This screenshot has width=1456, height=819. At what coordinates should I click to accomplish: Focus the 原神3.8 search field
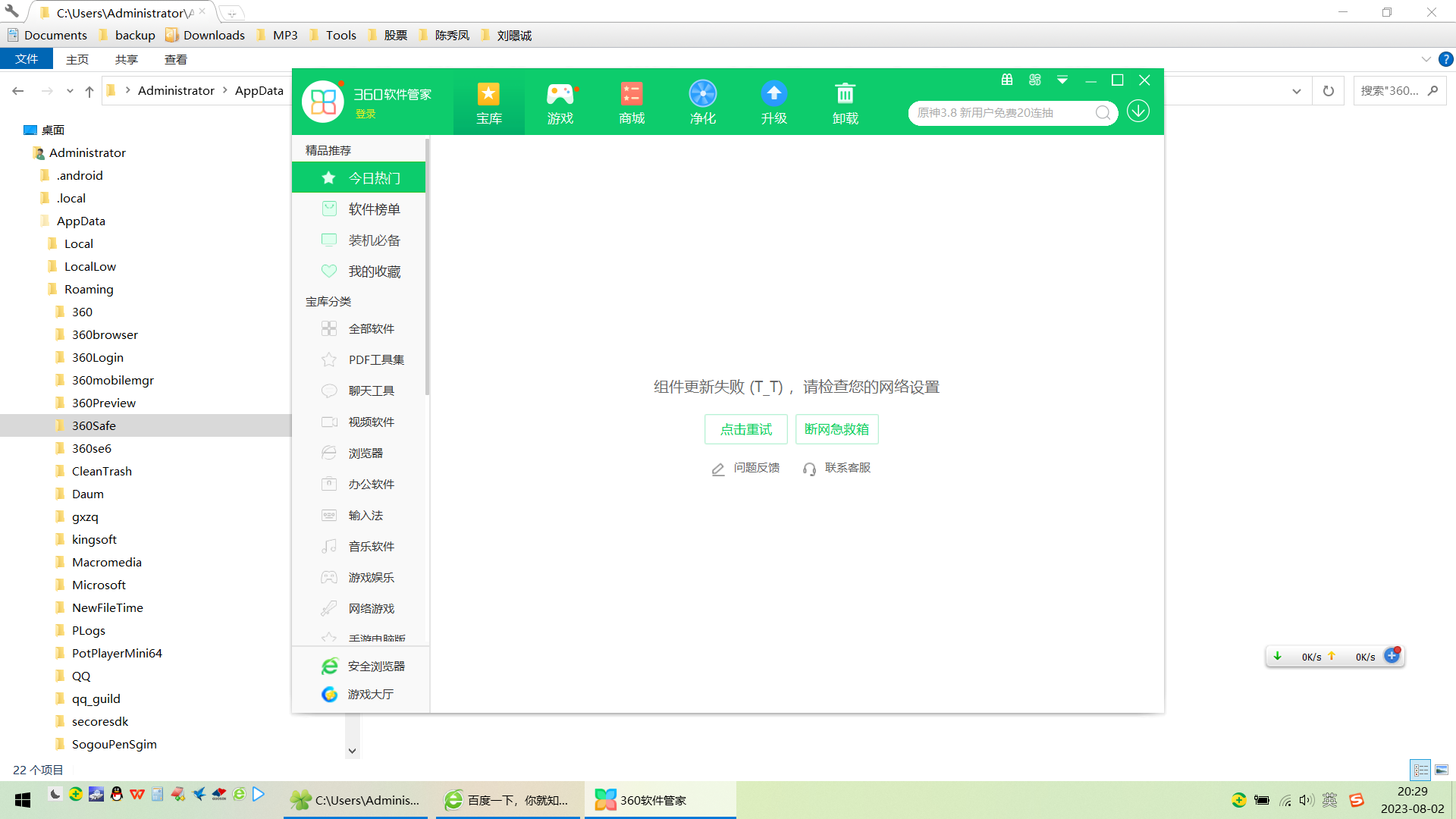tap(1001, 113)
